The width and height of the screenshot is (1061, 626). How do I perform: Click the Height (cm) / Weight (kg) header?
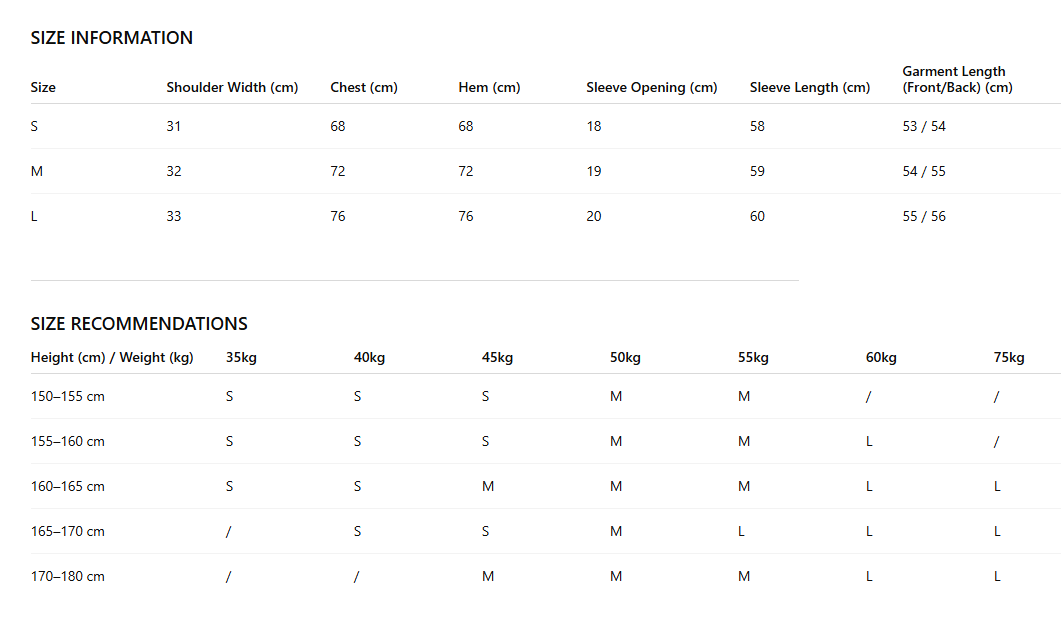tap(112, 357)
